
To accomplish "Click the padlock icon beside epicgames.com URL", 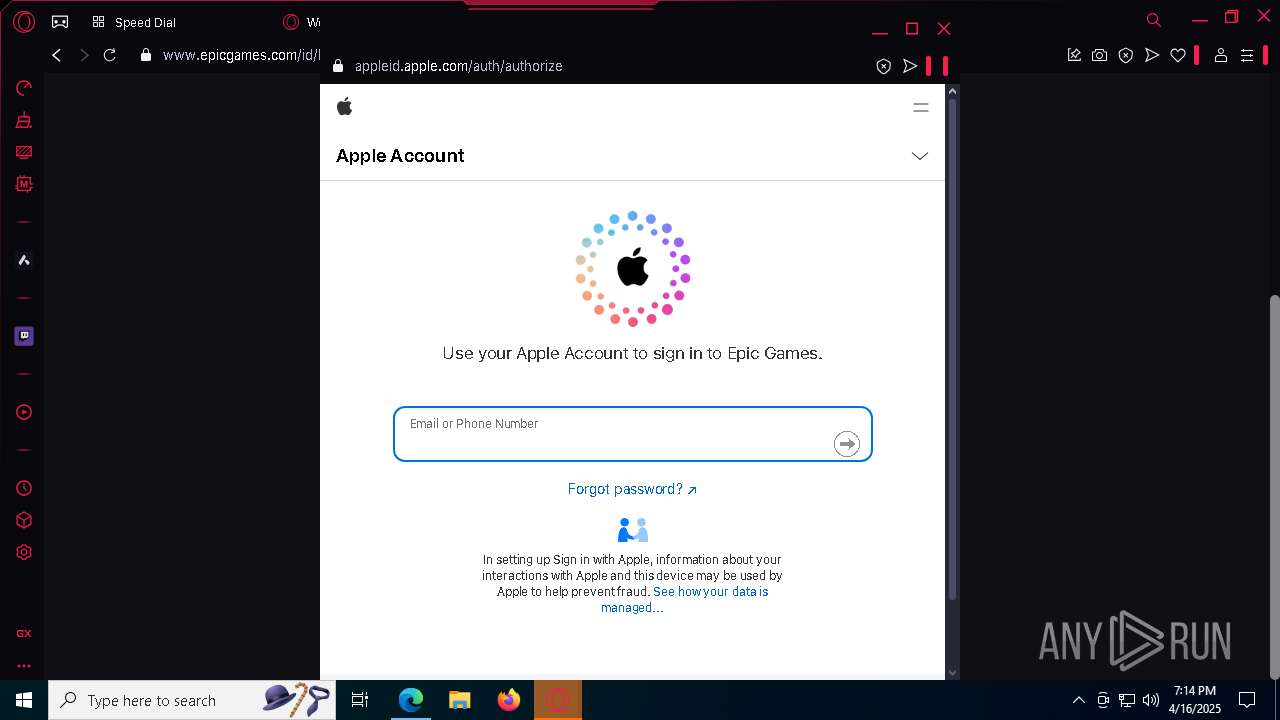I will 146,55.
